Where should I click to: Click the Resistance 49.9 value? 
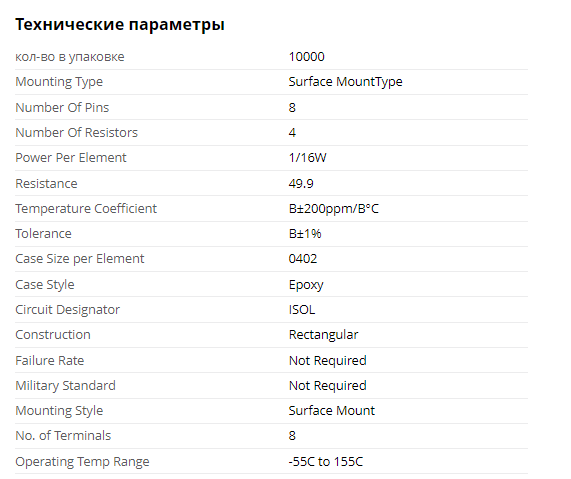coord(301,183)
